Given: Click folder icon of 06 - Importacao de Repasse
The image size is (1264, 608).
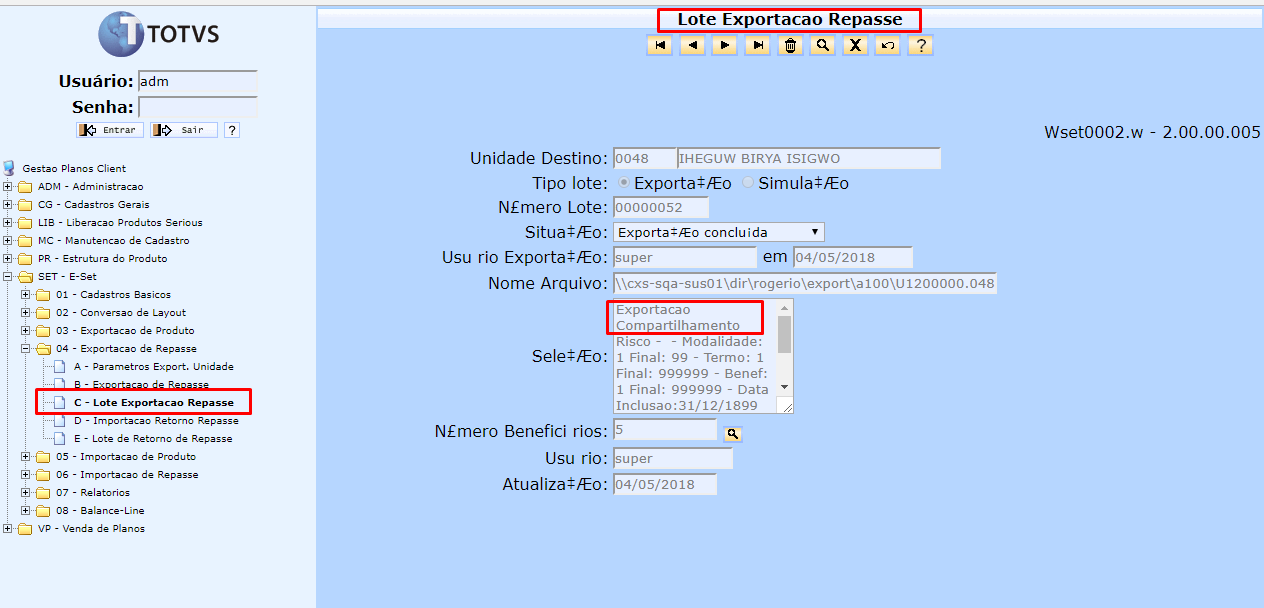Looking at the screenshot, I should pos(43,474).
